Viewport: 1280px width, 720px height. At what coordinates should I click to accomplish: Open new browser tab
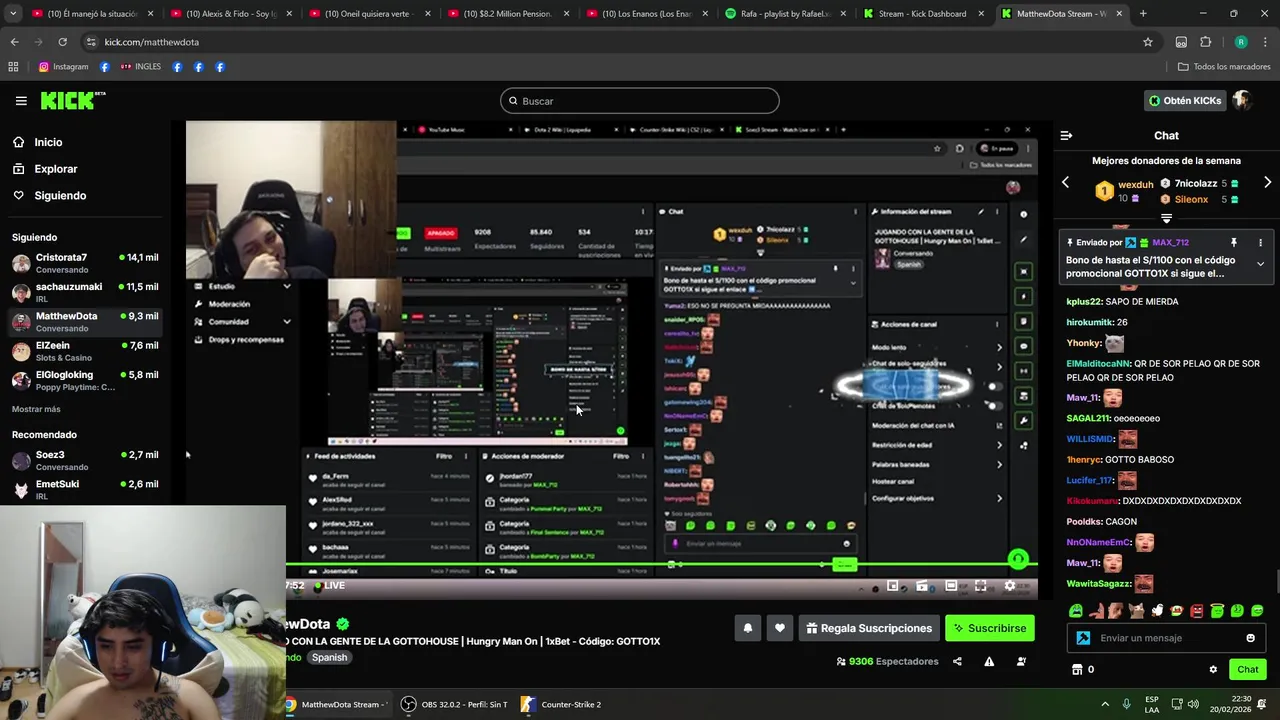pos(1143,14)
